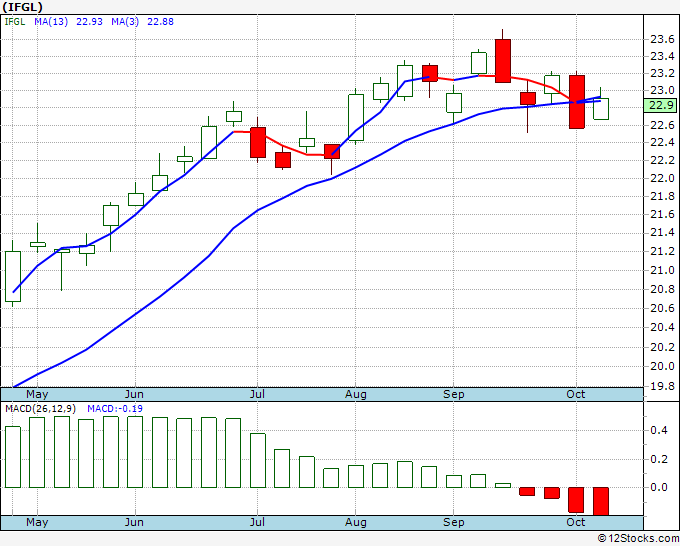
Task: Click May on the price chart time axis
Action: (37, 395)
